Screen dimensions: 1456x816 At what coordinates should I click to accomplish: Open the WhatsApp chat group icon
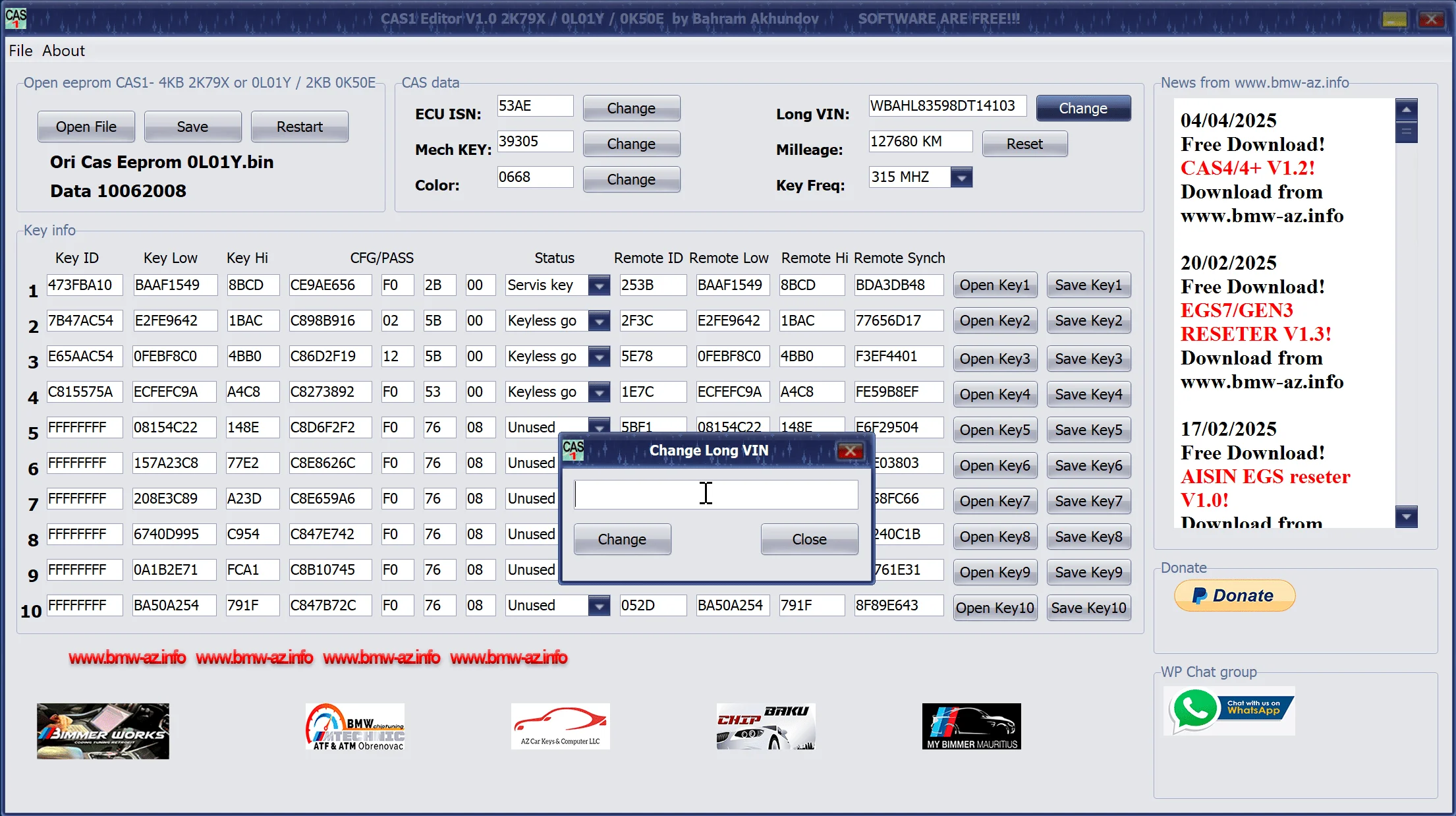tap(1229, 711)
